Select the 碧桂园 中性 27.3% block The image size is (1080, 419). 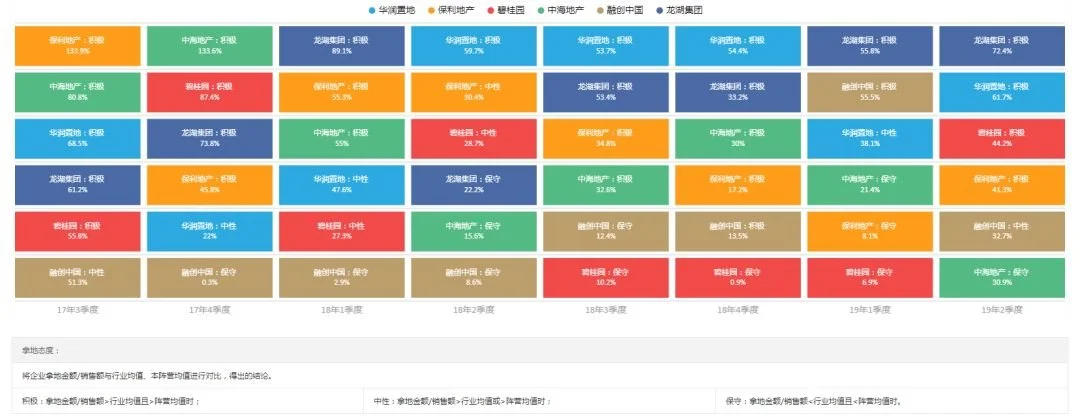342,232
